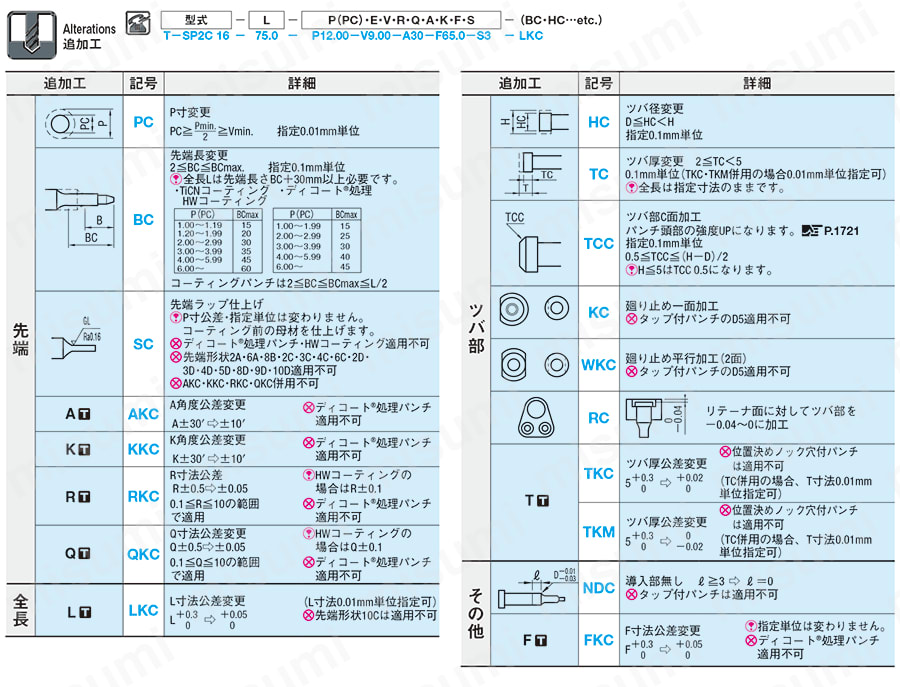Click the example P12.00-V9.00-A30-F65.0-S3 text
Screen dimensions: 900x687
[401, 36]
